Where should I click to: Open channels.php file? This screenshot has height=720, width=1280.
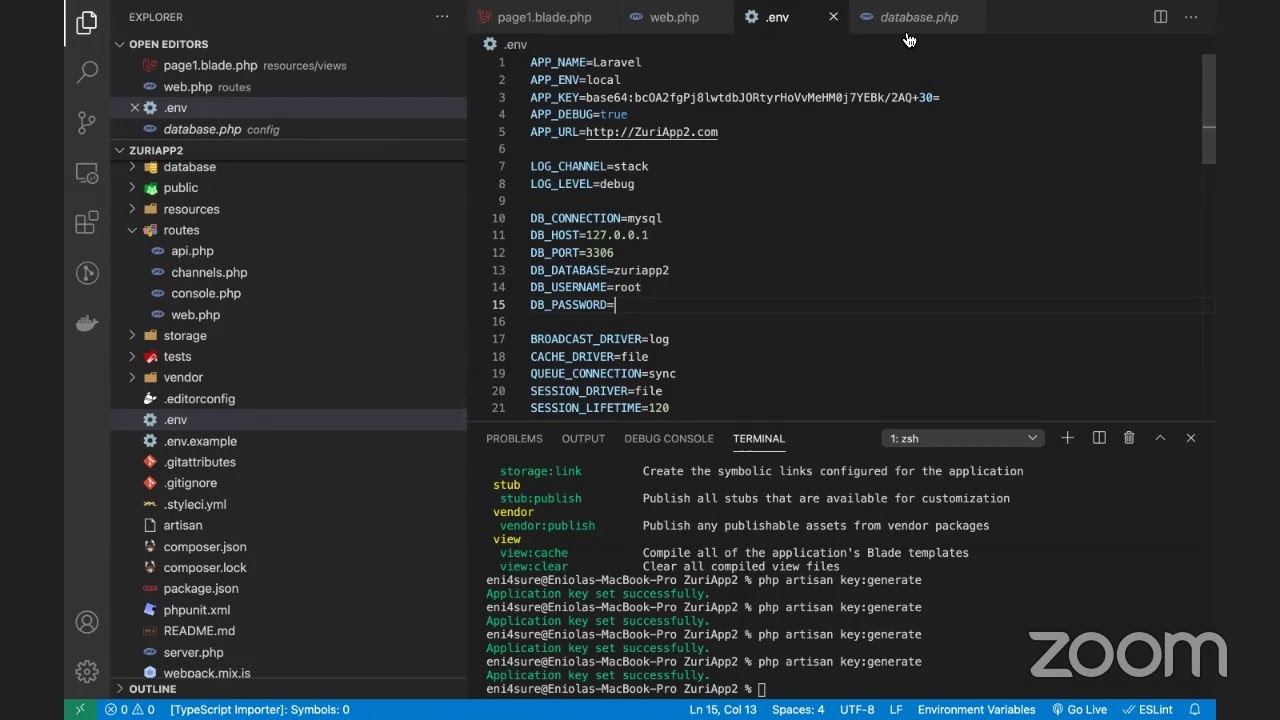tap(209, 273)
